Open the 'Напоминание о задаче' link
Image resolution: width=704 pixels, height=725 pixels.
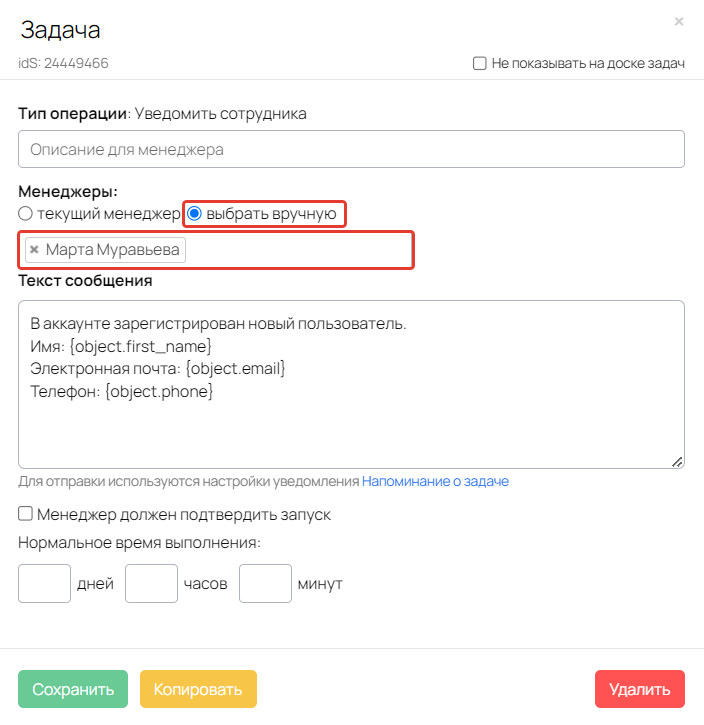pyautogui.click(x=435, y=481)
